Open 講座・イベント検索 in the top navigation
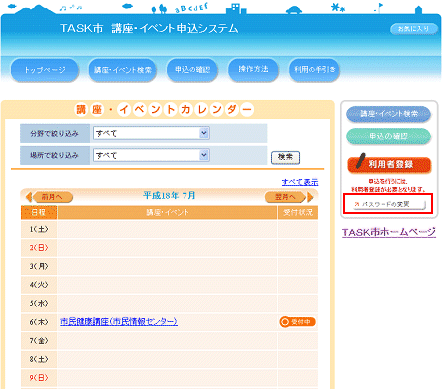 [122, 70]
